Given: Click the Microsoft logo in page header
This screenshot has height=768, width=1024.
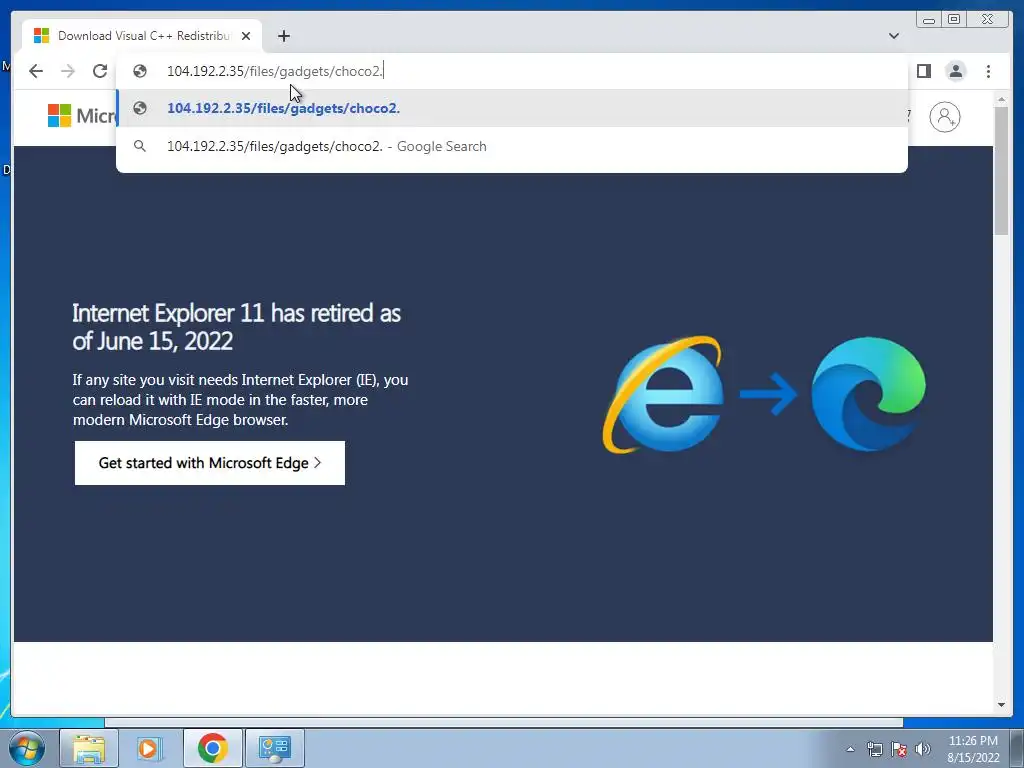Looking at the screenshot, I should tap(82, 116).
